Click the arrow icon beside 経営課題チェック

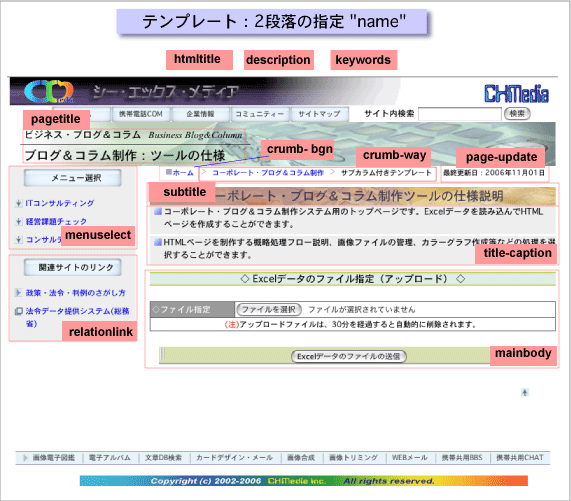(x=19, y=221)
